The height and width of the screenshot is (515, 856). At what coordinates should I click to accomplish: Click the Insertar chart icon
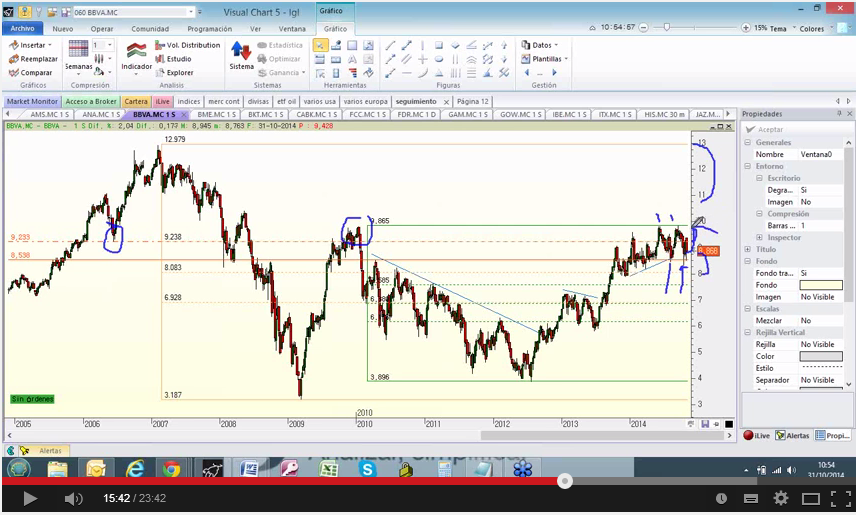14,45
